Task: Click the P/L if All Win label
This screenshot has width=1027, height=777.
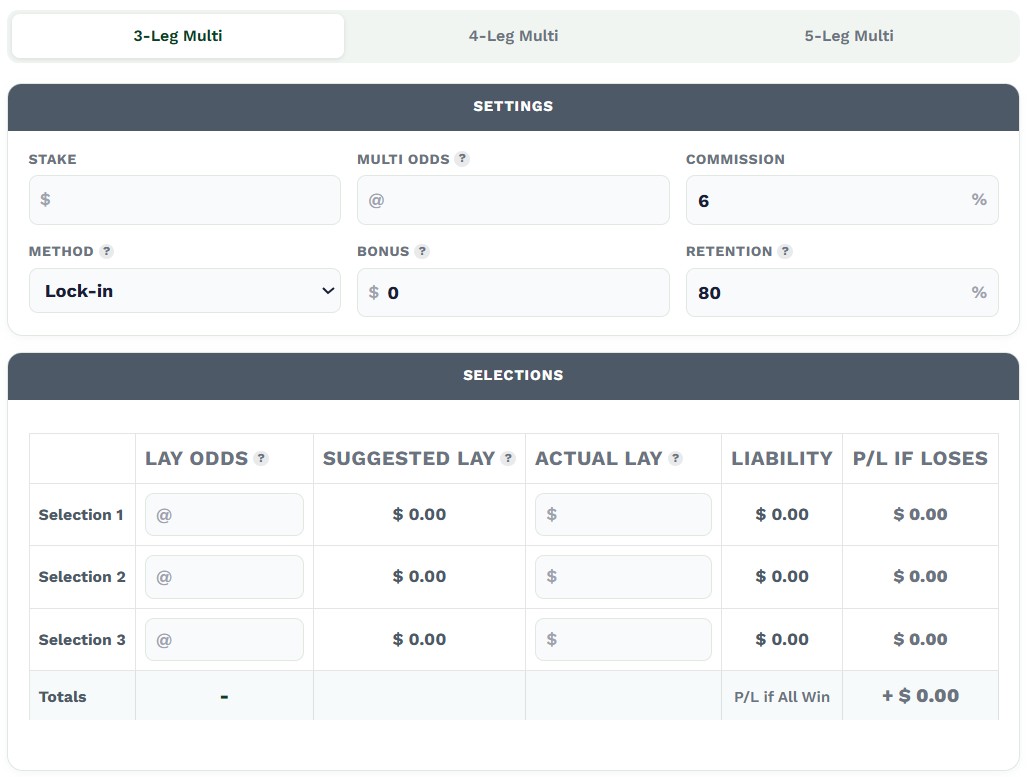Action: (x=781, y=696)
